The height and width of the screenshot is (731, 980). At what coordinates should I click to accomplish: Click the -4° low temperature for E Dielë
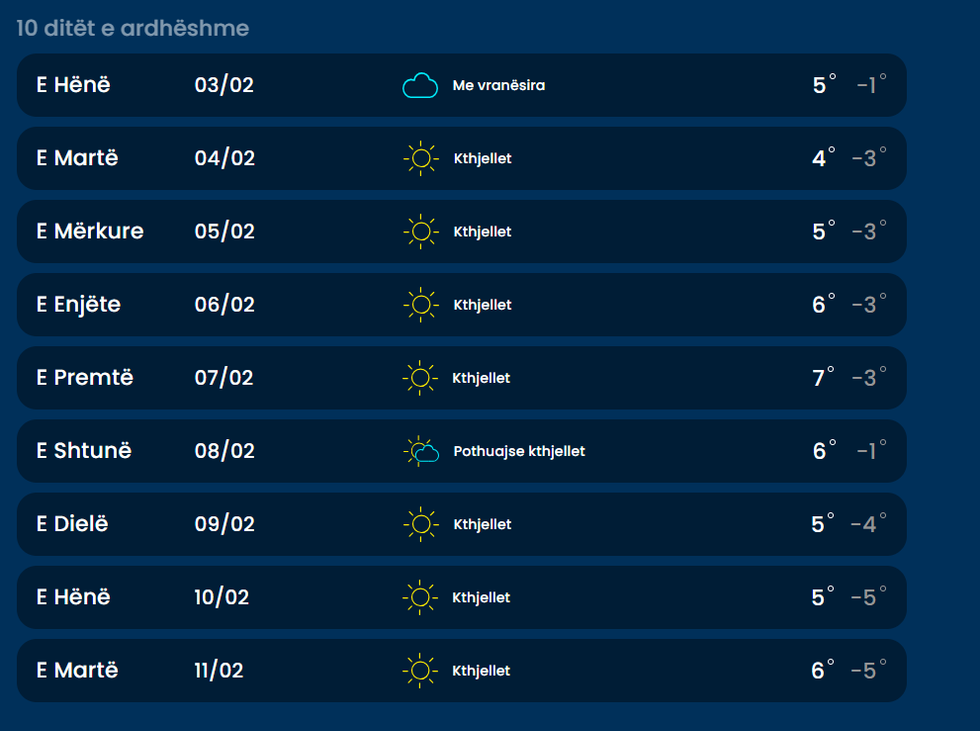point(868,524)
